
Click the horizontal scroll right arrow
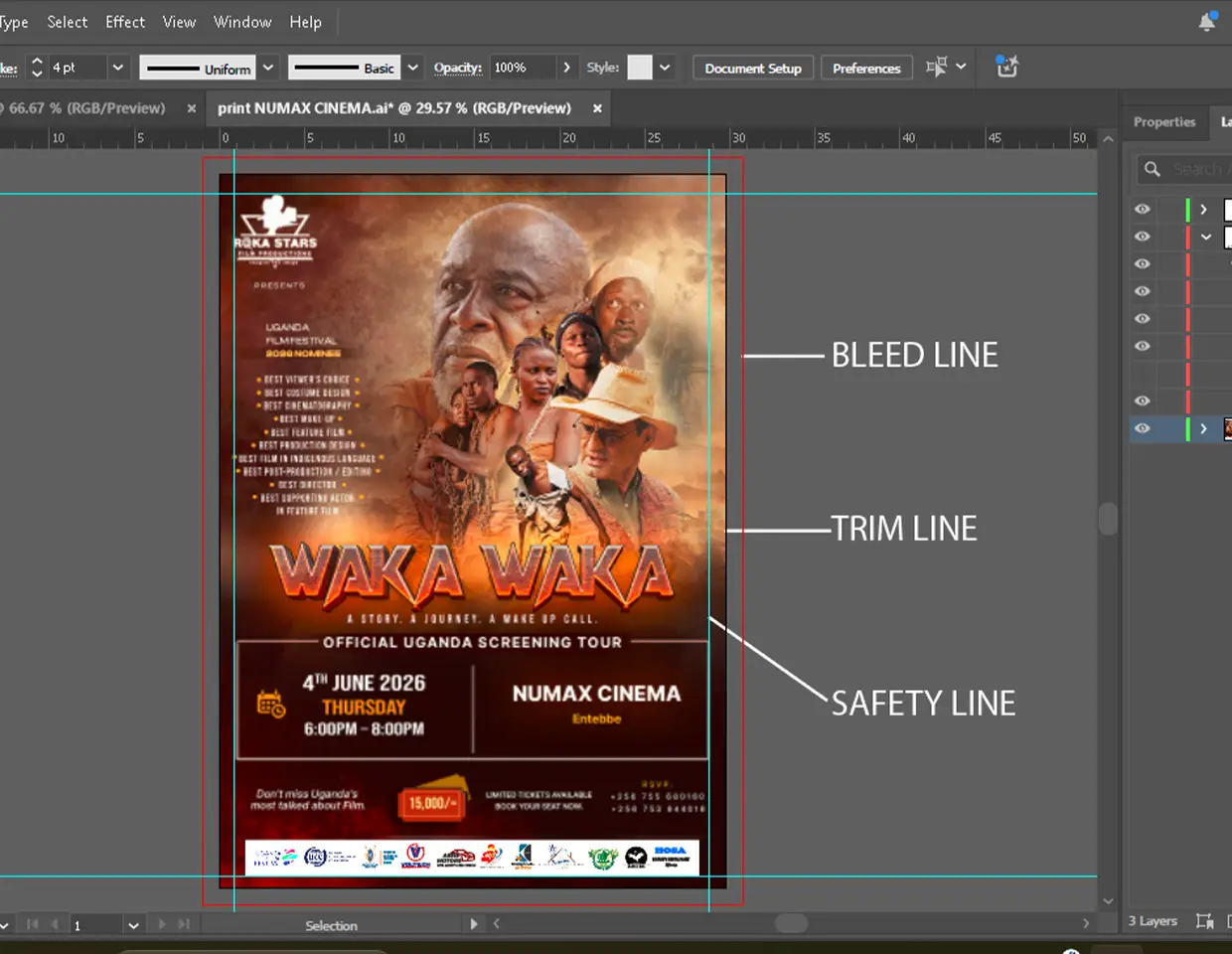pos(1086,924)
